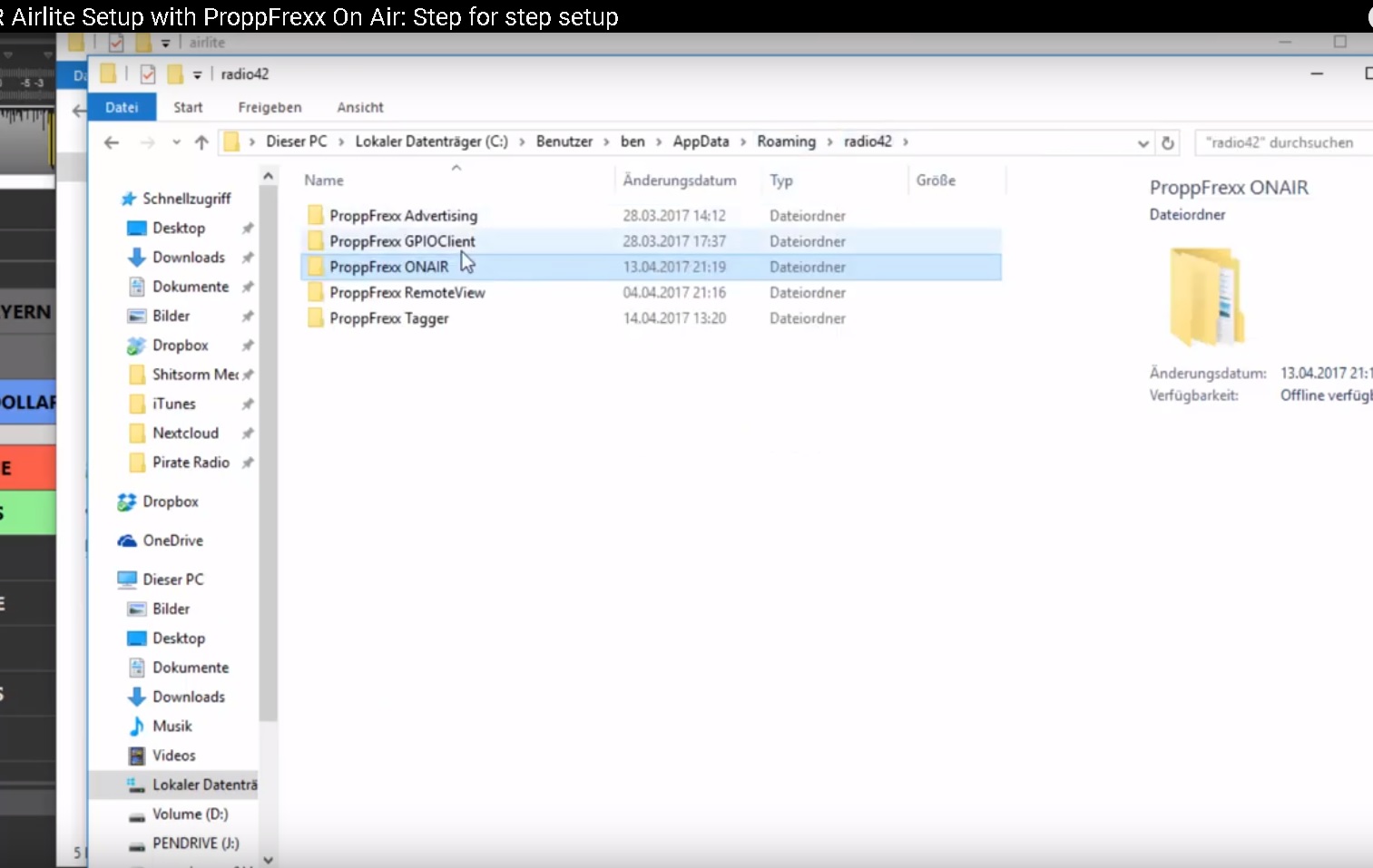The image size is (1373, 868).
Task: Click the address bar refresh icon
Action: pos(1168,142)
